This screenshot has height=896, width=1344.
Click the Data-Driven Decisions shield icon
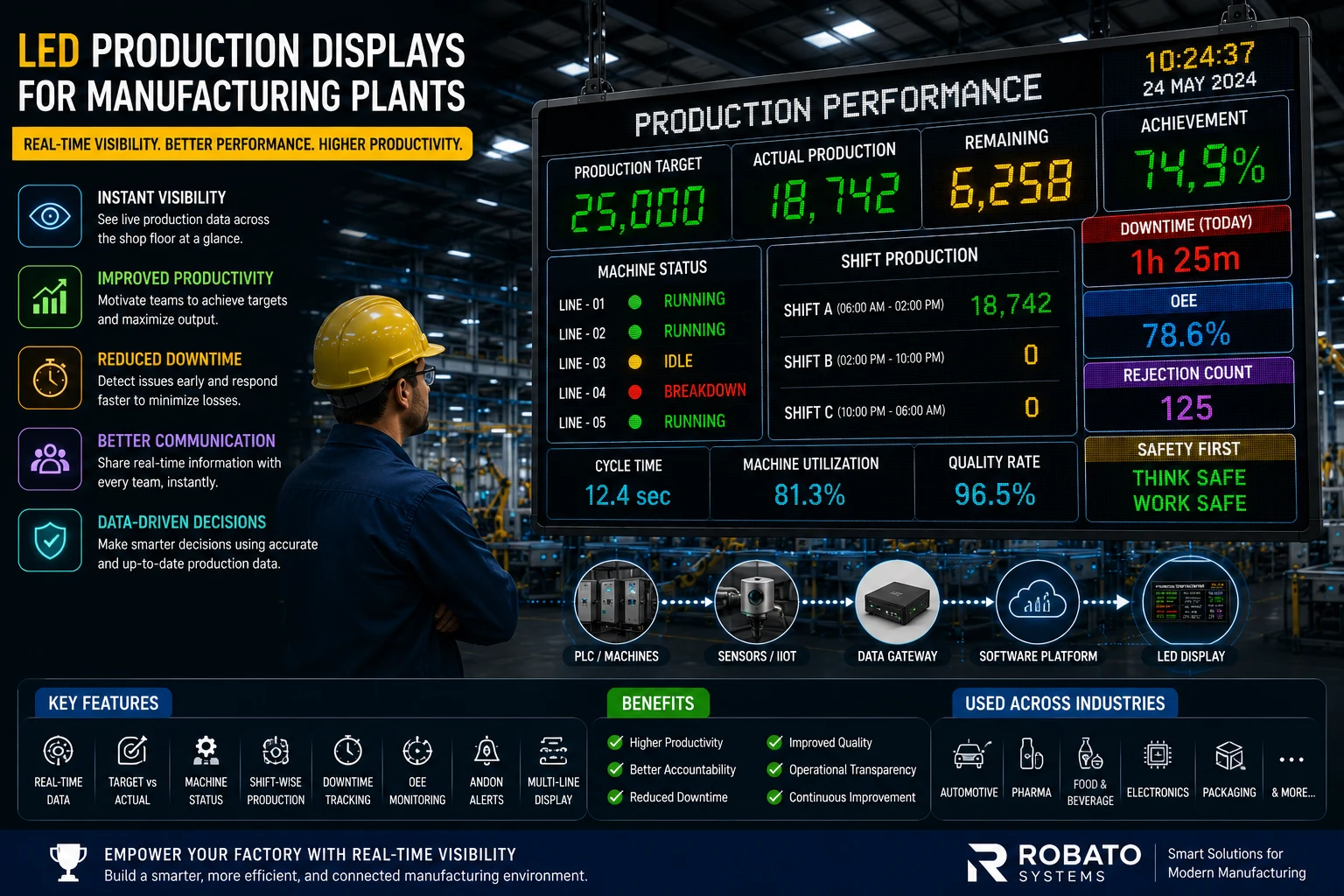point(50,540)
